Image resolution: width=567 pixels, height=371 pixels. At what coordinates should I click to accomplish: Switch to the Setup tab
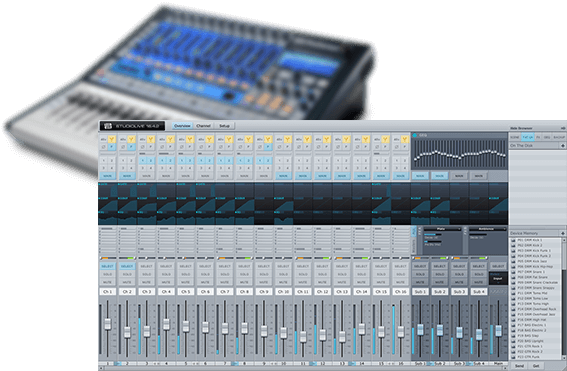225,126
